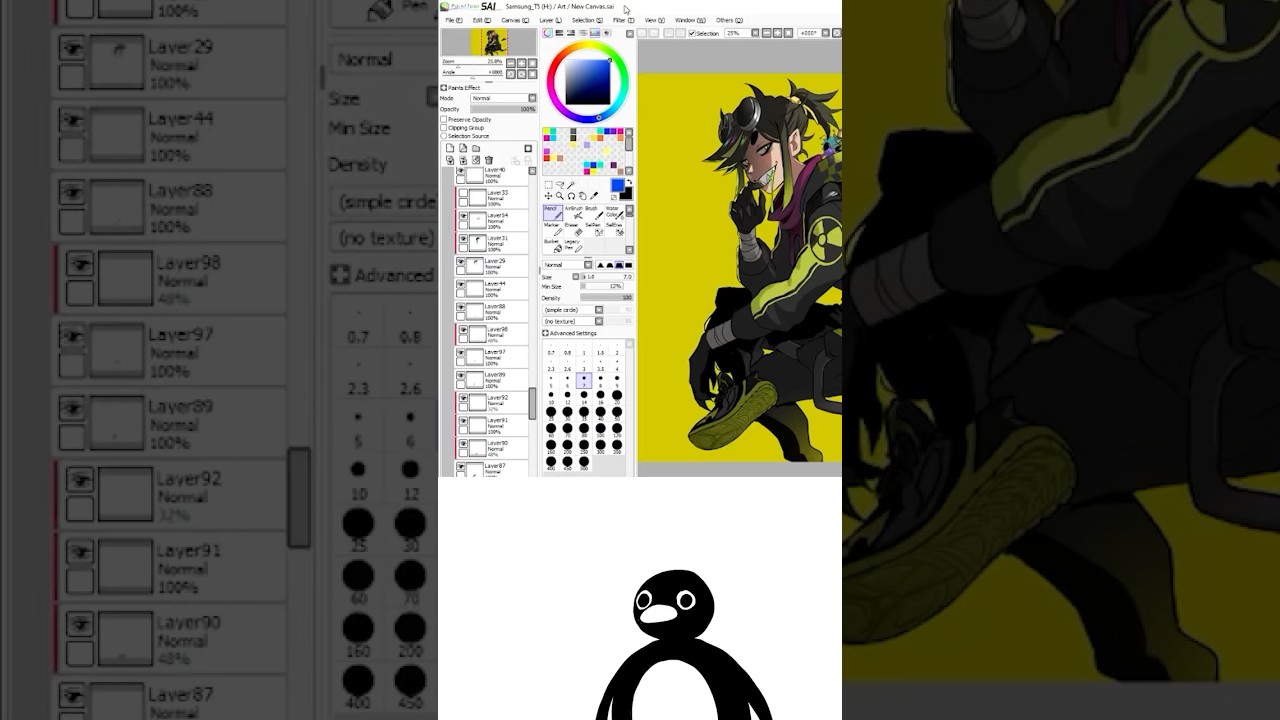Open the Layer menu

[x=550, y=20]
